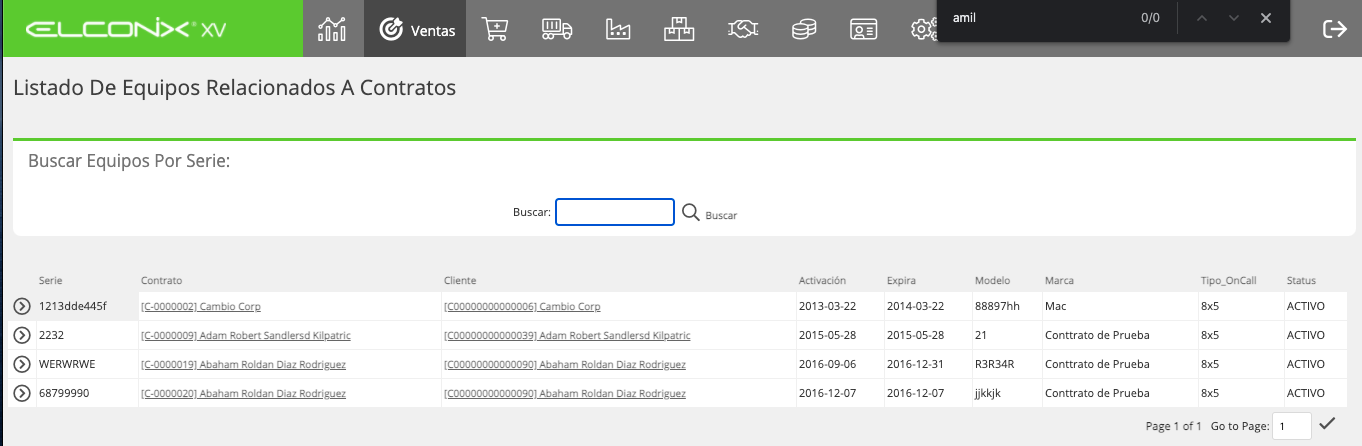The image size is (1362, 446).
Task: Expand row for serie WERWRWE
Action: point(22,365)
